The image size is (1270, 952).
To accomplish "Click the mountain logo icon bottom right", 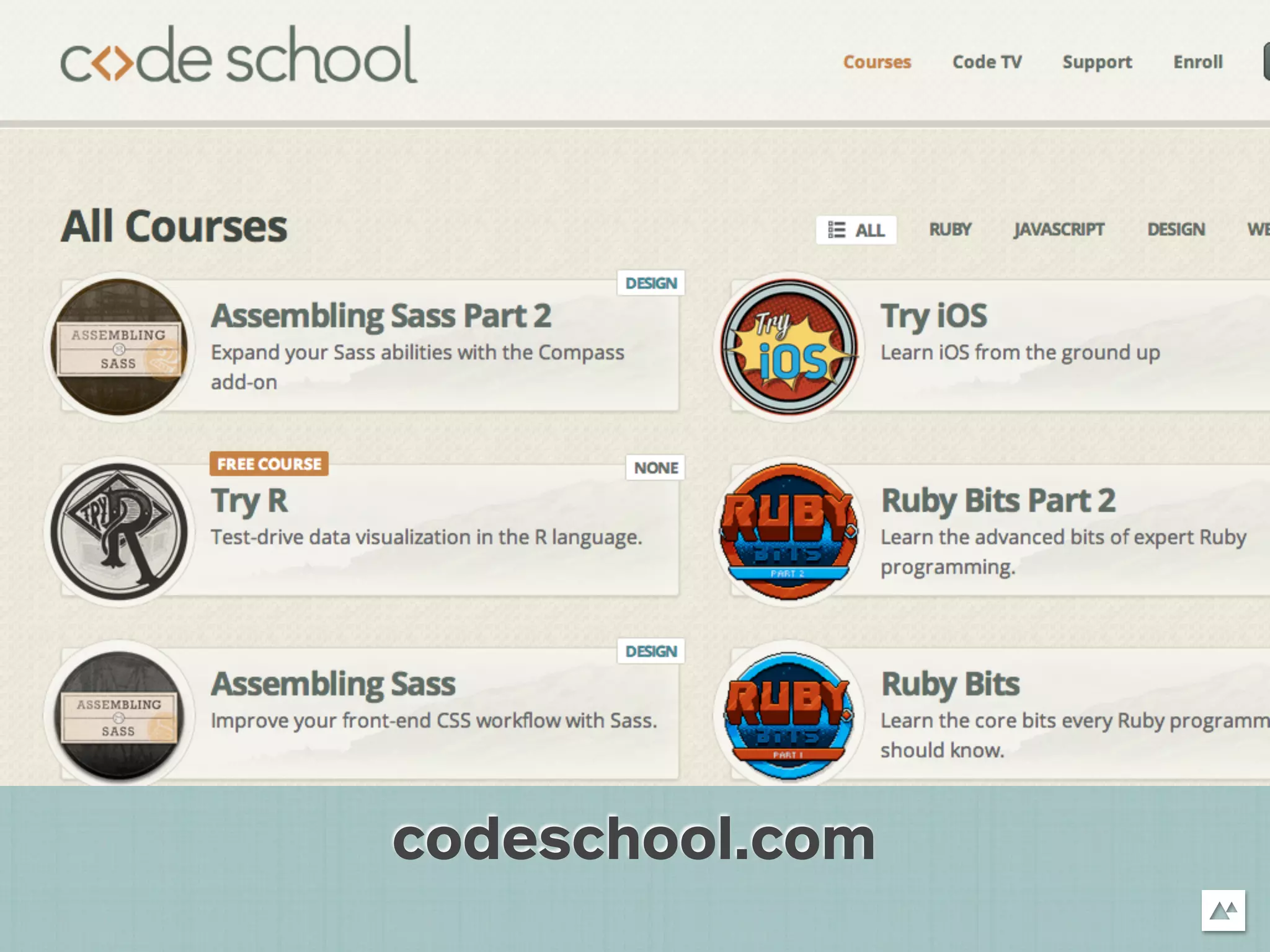I will [x=1223, y=910].
